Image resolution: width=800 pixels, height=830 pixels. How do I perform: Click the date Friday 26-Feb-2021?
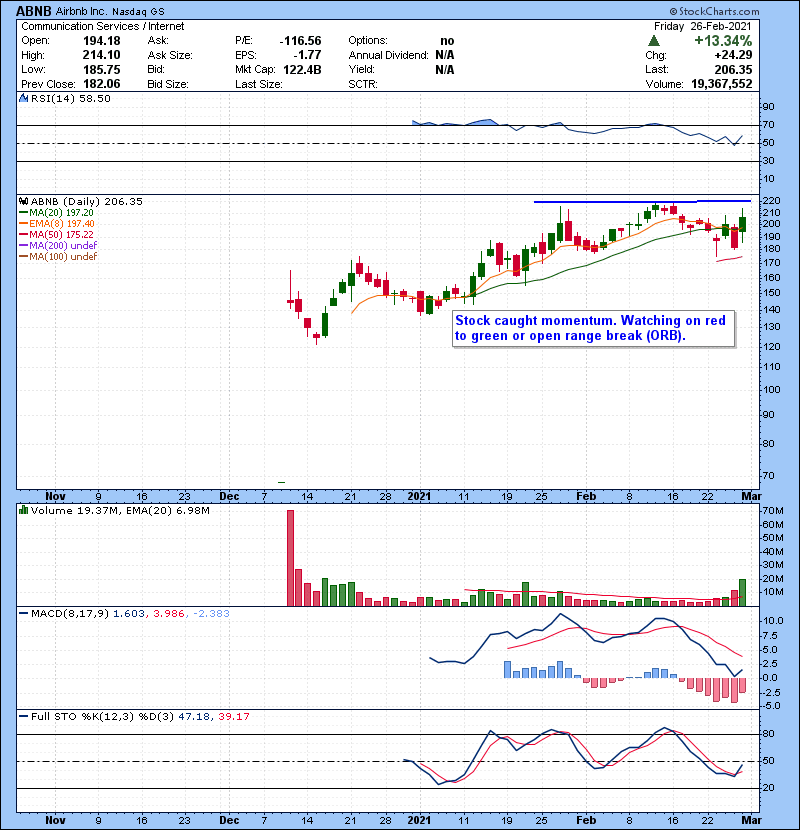703,26
